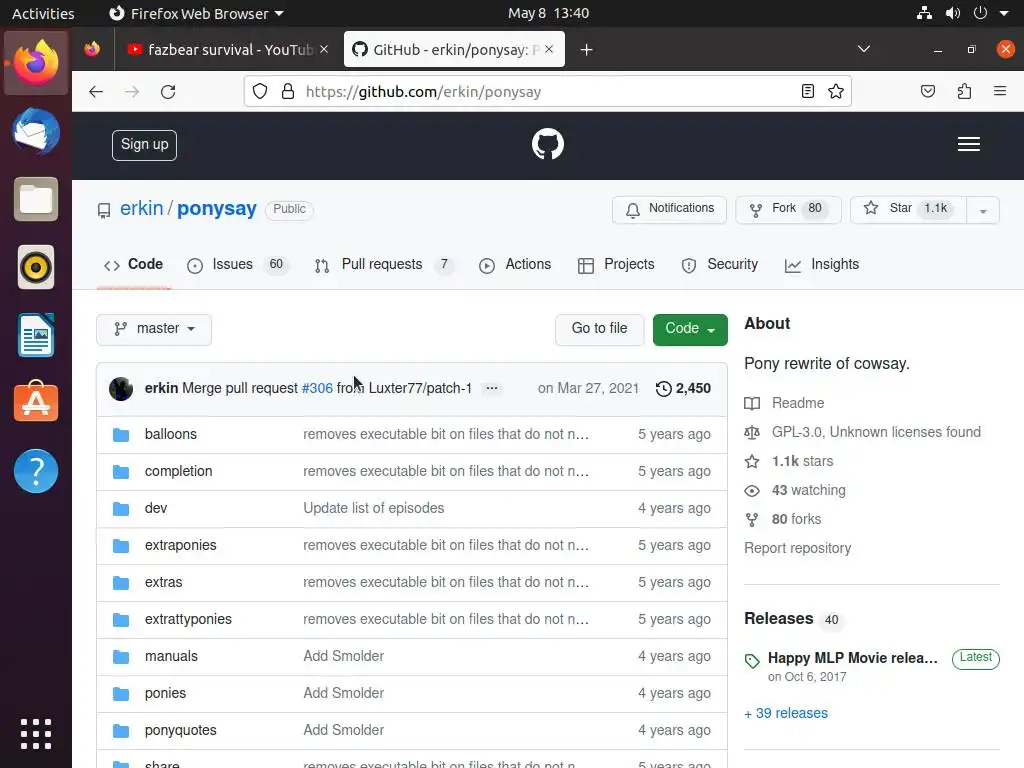Open the tracking protection shield icon
Screen dimensions: 1024x768
(260, 91)
